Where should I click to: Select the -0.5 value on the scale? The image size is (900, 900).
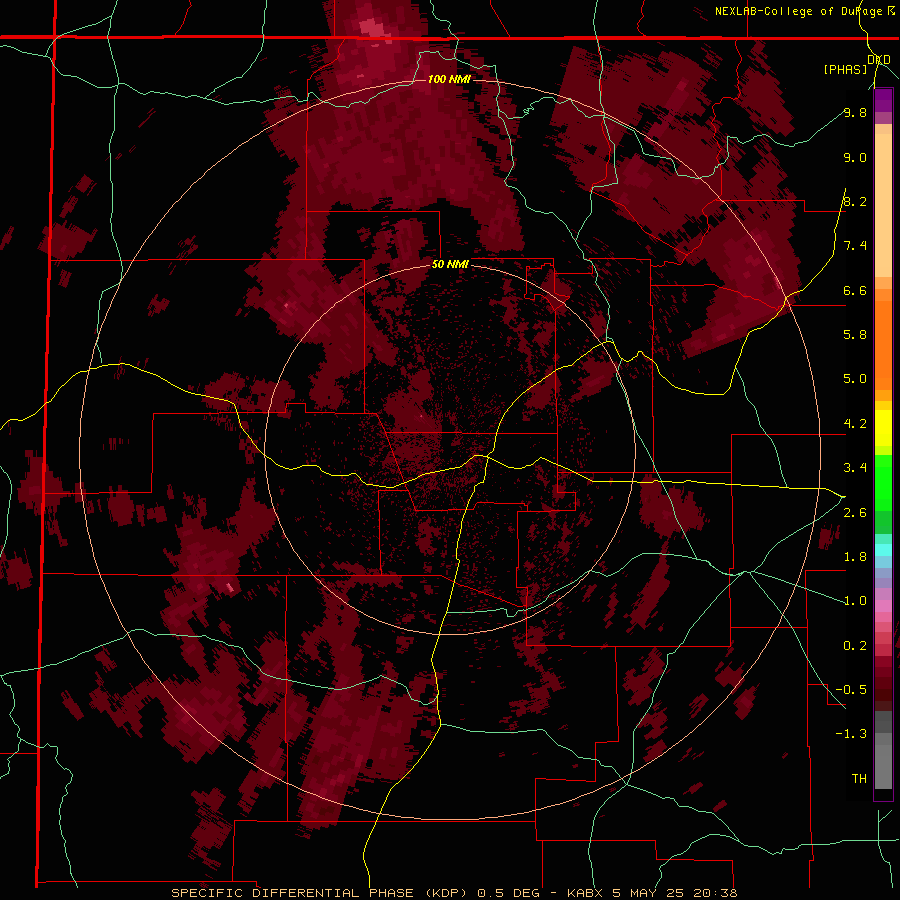pyautogui.click(x=851, y=690)
